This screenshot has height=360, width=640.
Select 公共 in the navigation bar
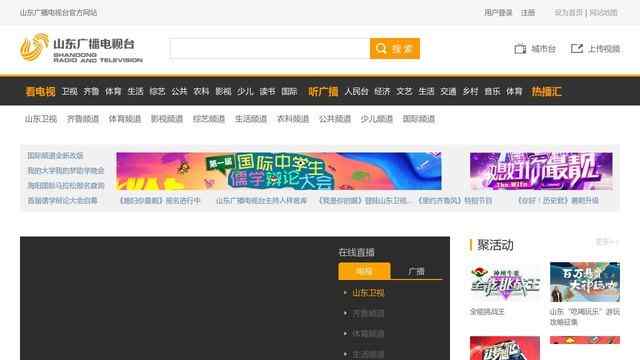click(x=179, y=91)
